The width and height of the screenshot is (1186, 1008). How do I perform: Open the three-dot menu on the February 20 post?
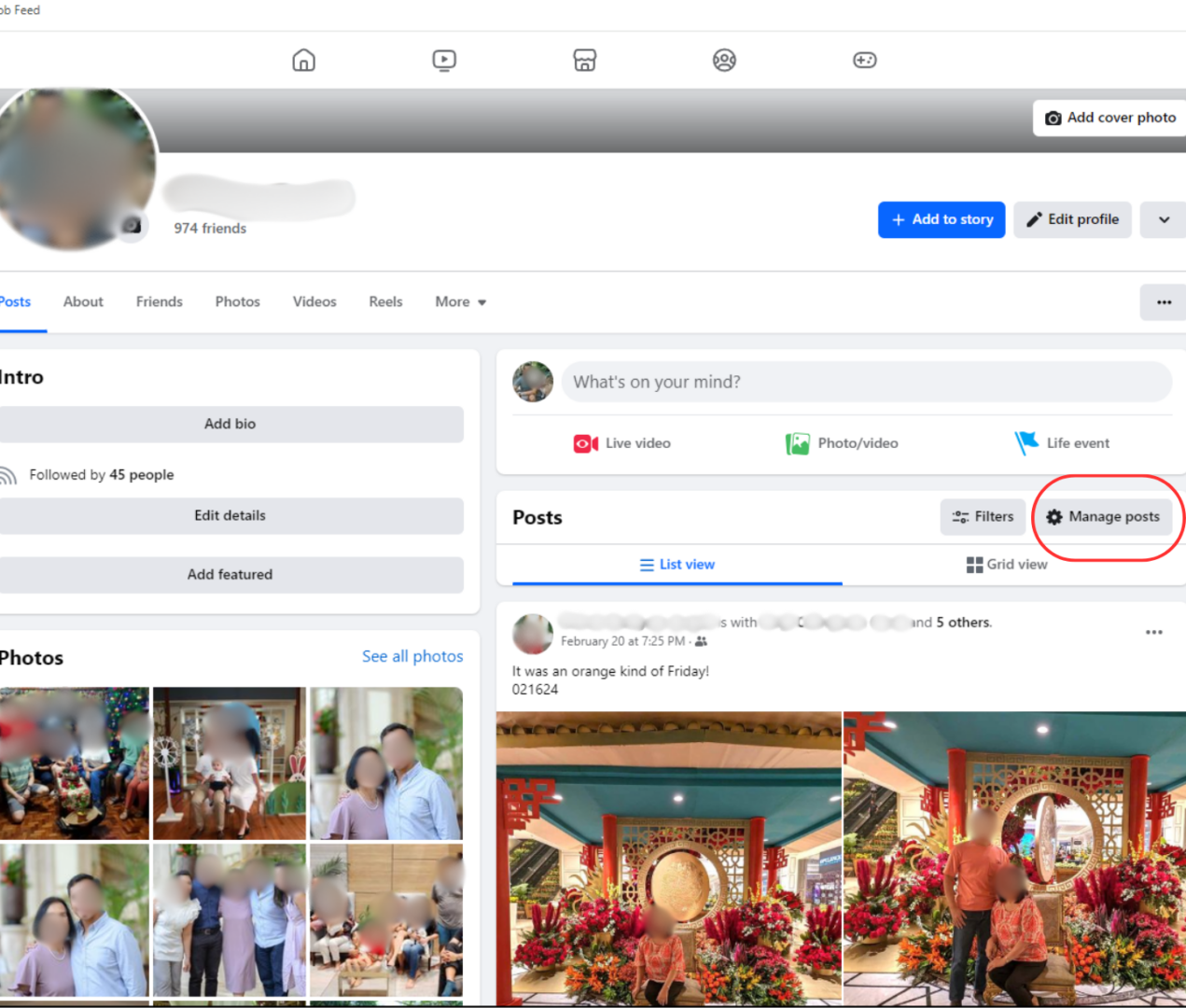[1153, 632]
